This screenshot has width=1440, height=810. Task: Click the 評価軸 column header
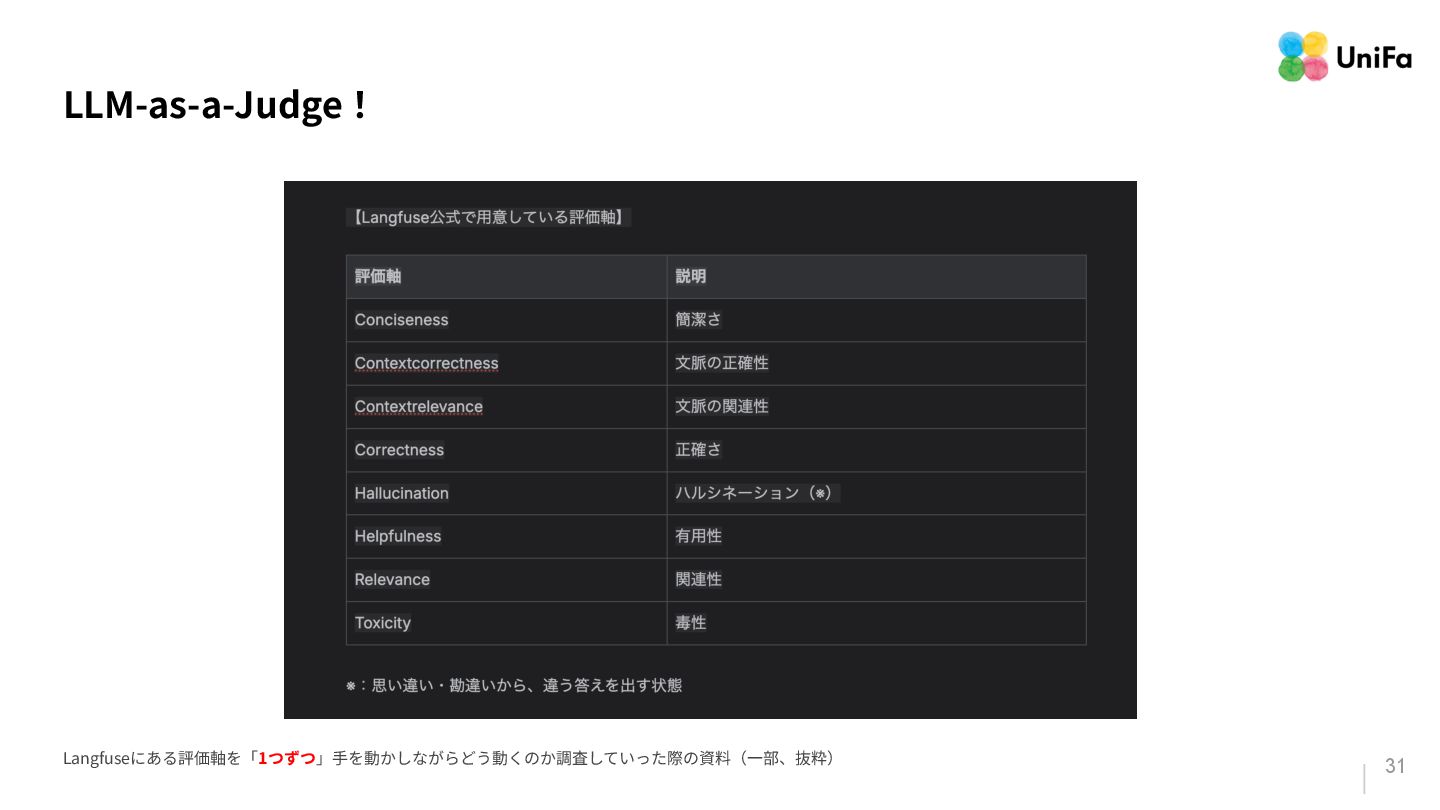click(x=506, y=277)
